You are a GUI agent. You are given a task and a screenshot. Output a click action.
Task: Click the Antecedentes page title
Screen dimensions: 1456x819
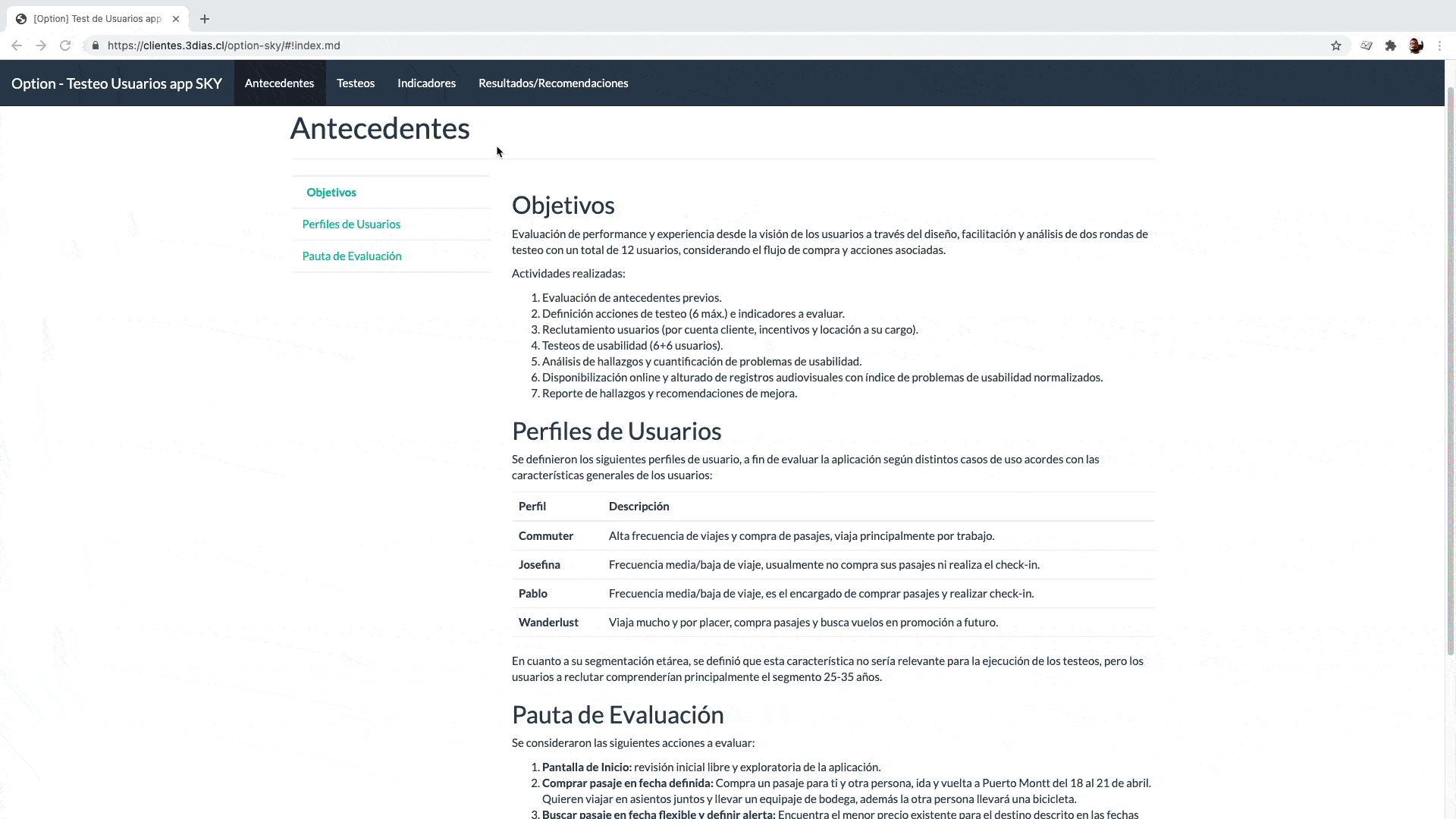tap(380, 128)
